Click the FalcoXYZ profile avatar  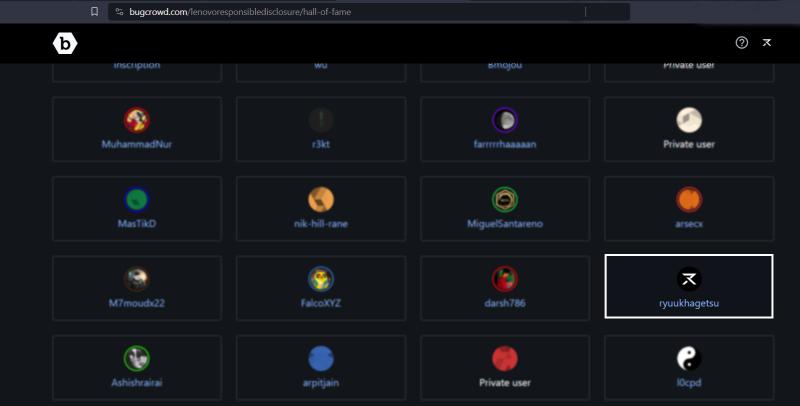321,279
